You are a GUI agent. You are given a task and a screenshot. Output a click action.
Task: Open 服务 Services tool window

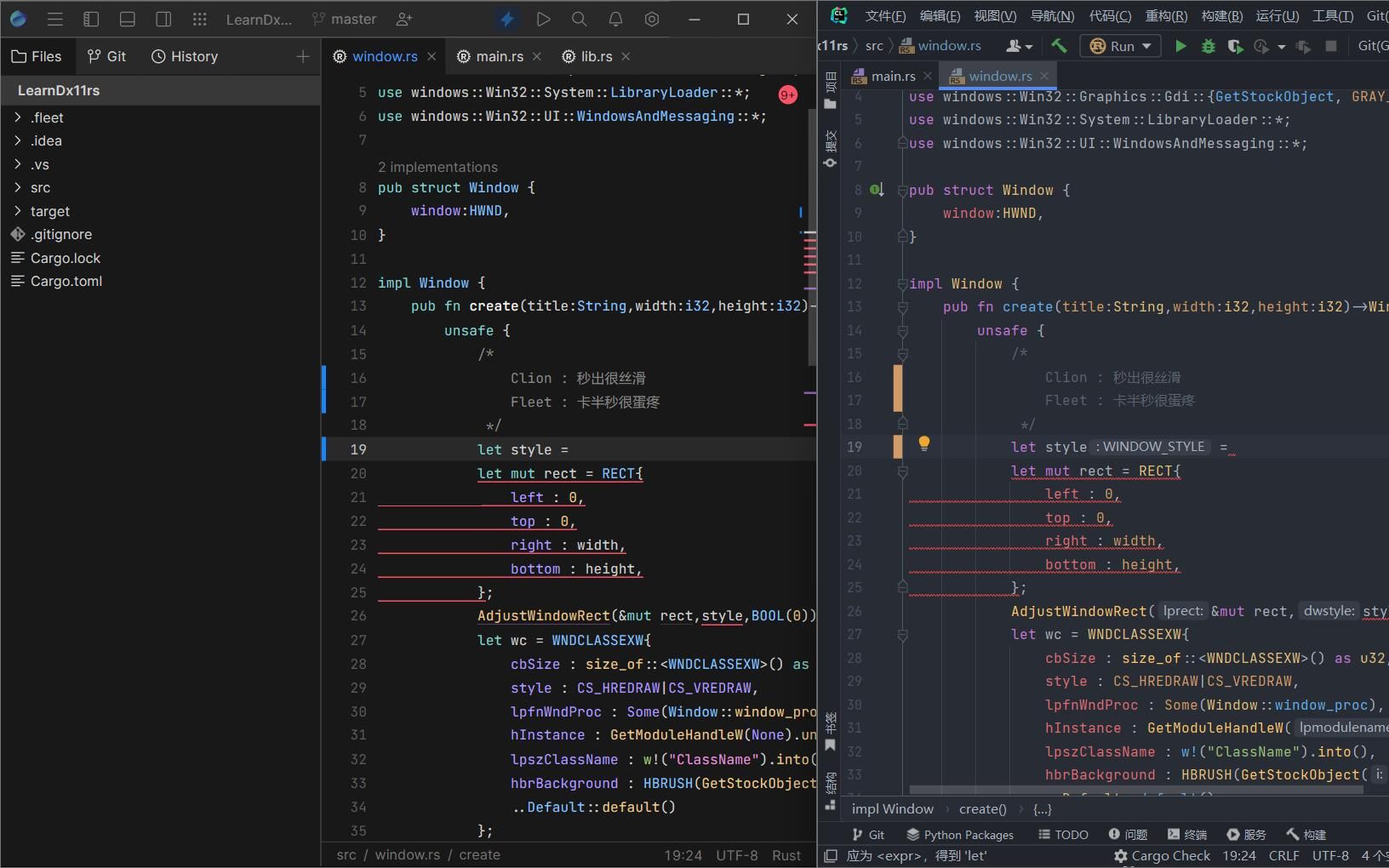click(1246, 835)
